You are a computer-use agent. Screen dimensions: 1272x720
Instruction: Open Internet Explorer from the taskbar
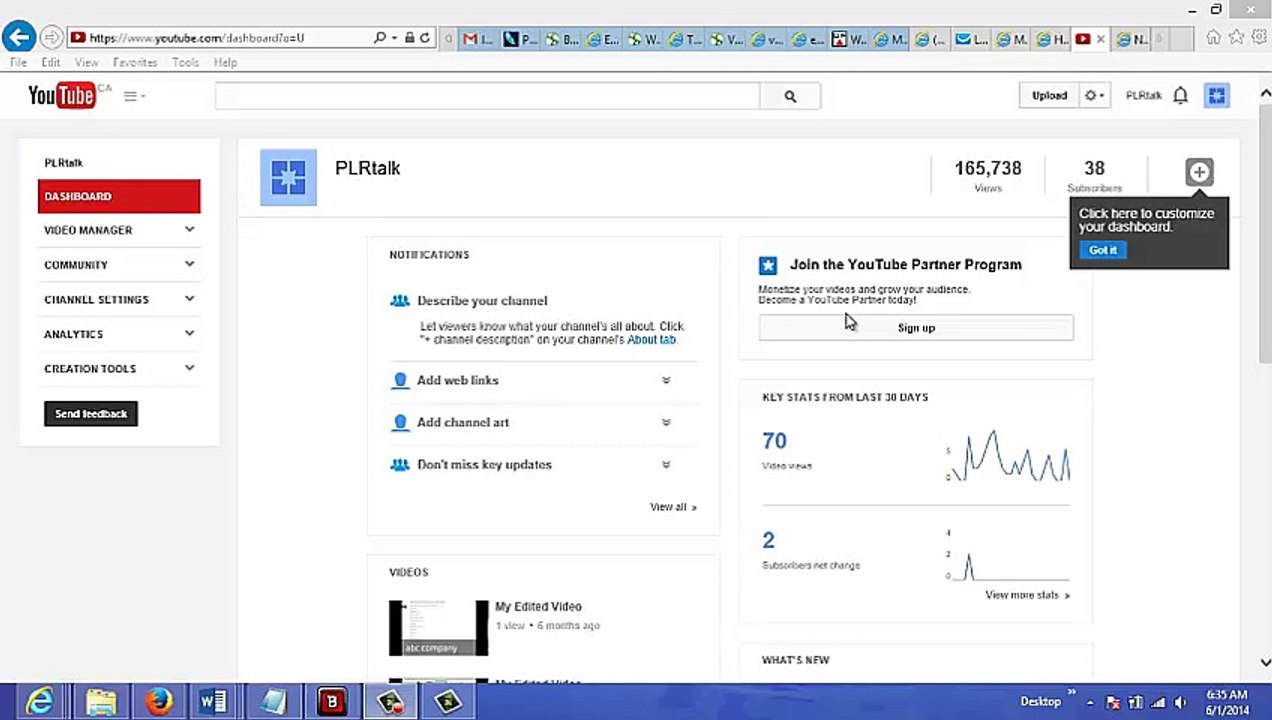point(40,702)
